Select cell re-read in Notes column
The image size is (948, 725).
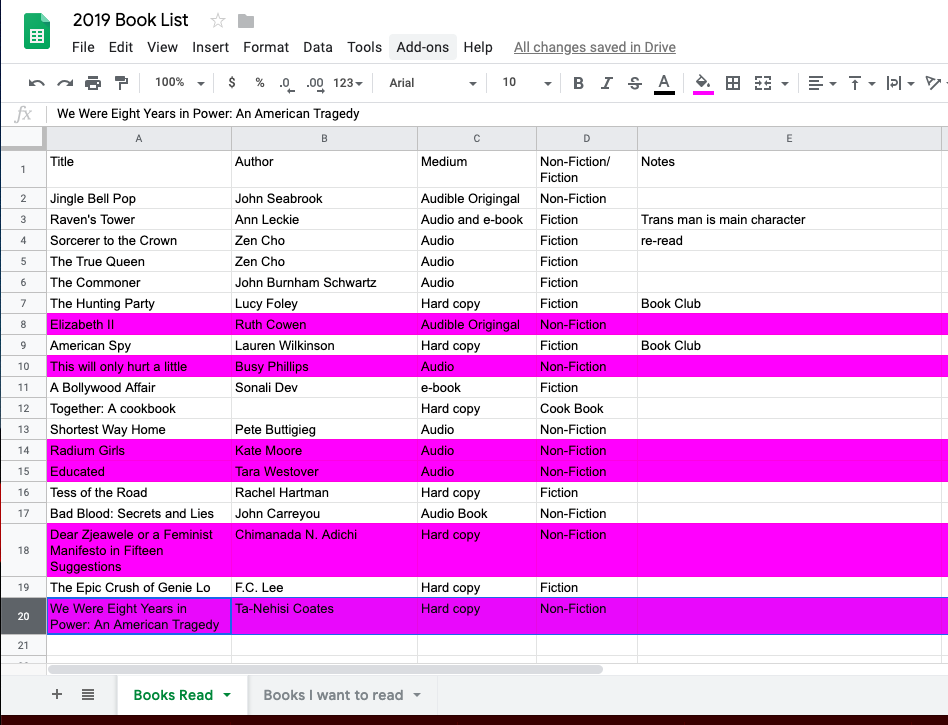point(789,241)
